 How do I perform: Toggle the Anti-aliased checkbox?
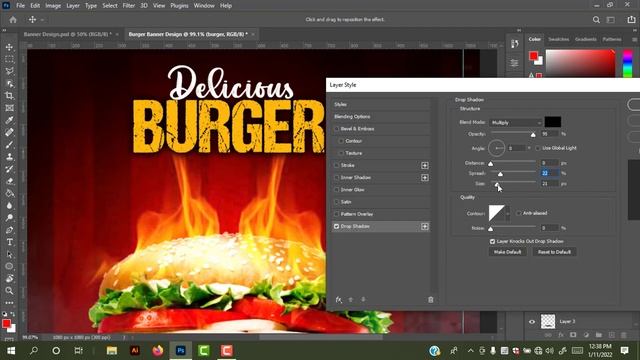[x=518, y=213]
